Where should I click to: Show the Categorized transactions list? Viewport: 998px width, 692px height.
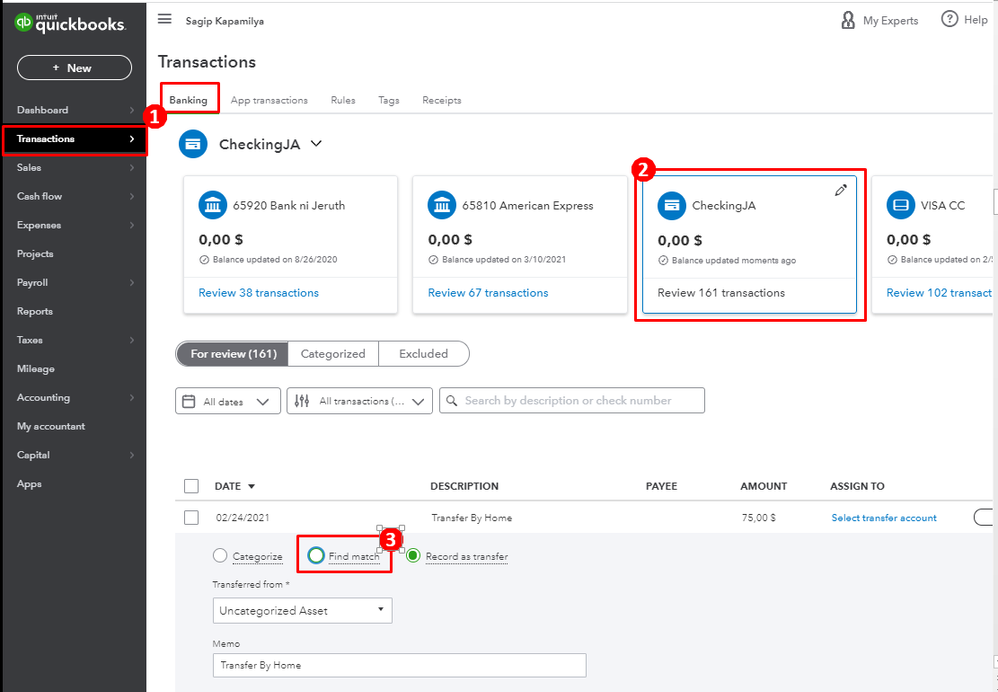pos(333,354)
